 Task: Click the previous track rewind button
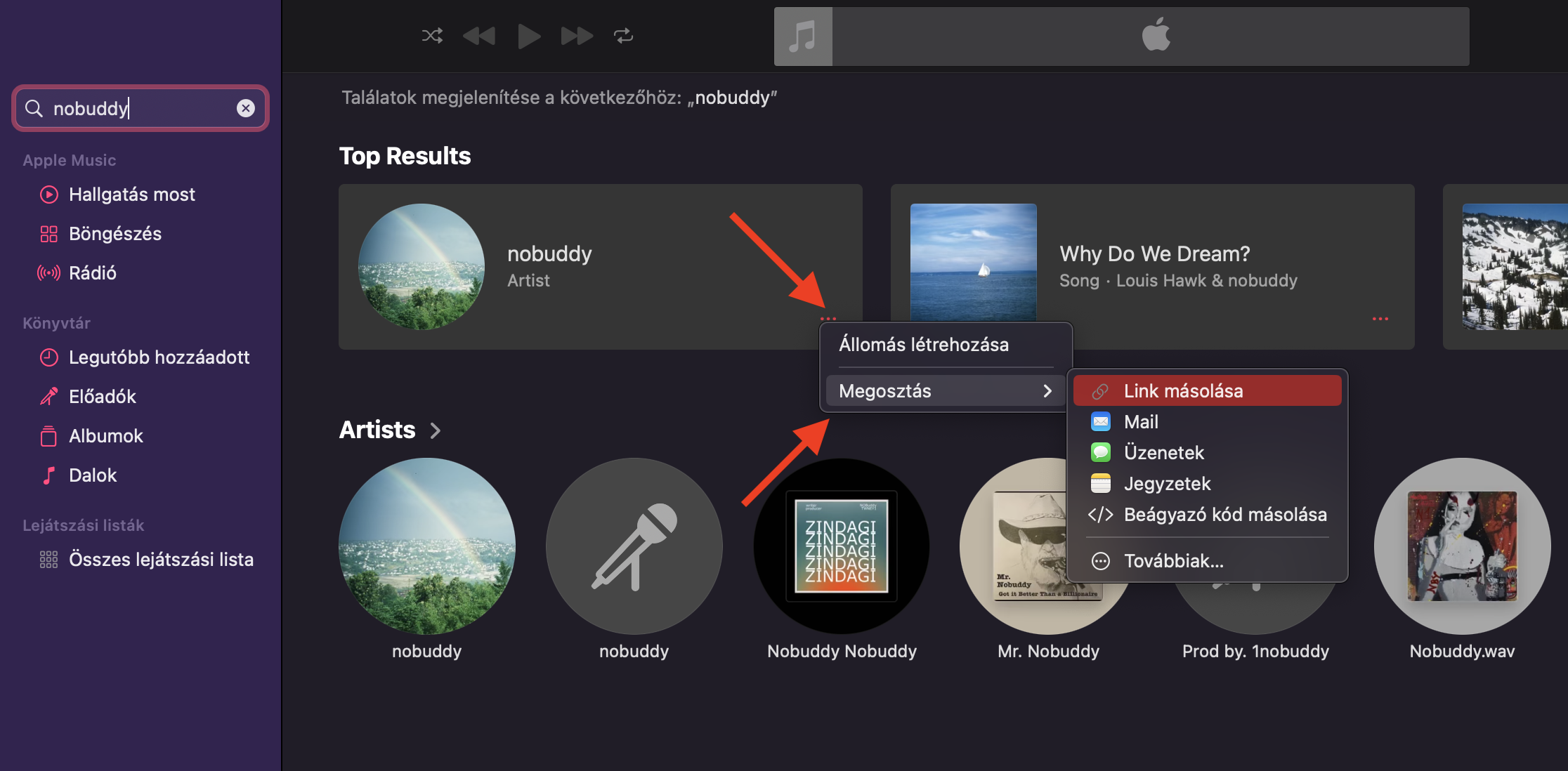pos(479,36)
